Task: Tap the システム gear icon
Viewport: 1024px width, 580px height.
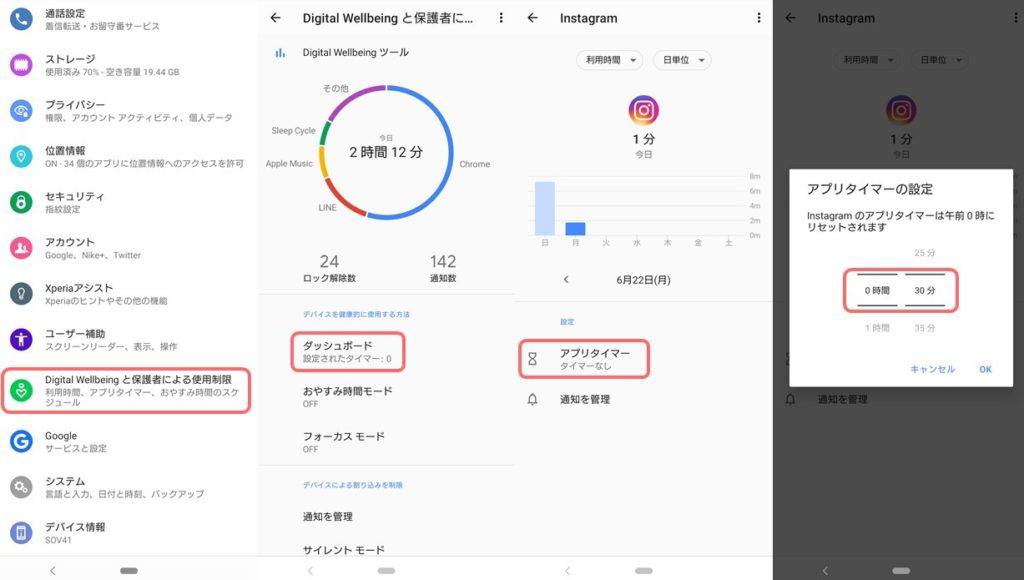Action: point(21,487)
